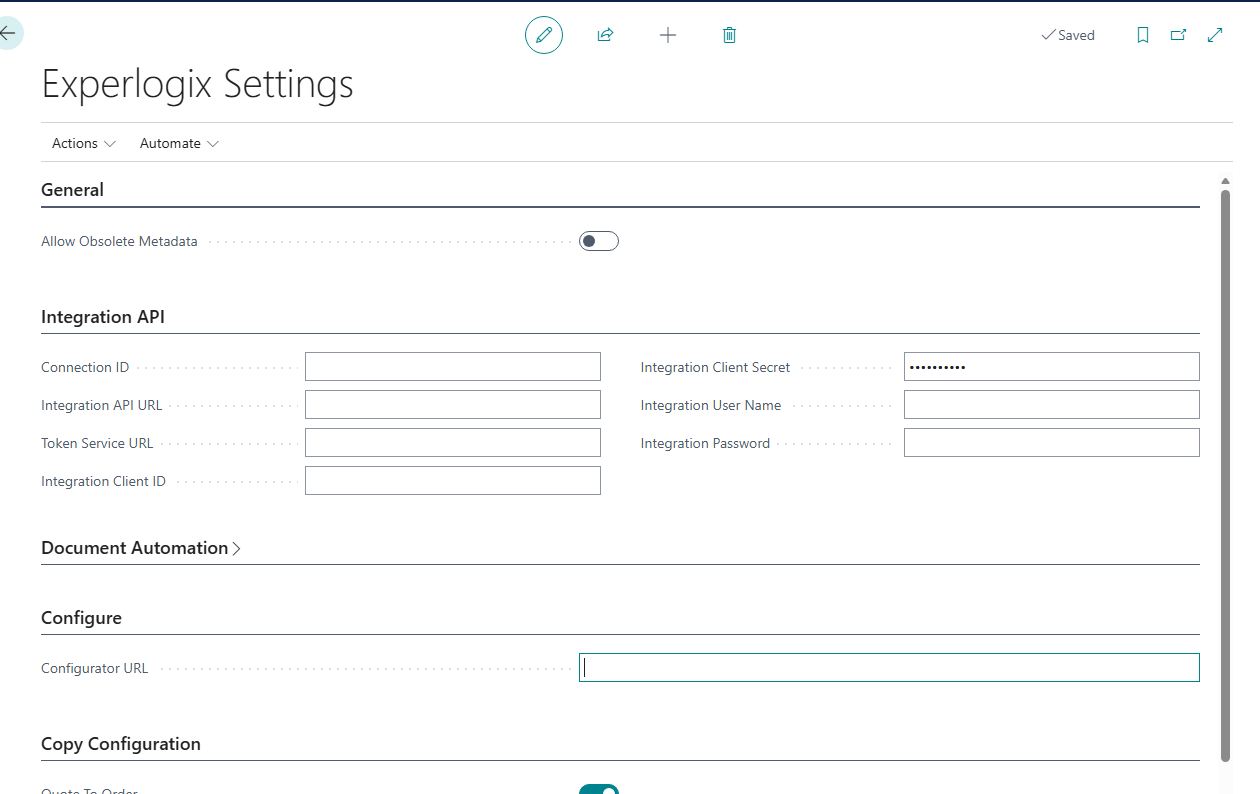Screen dimensions: 1260x794
Task: Collapse the General section header
Action: pyautogui.click(x=72, y=189)
